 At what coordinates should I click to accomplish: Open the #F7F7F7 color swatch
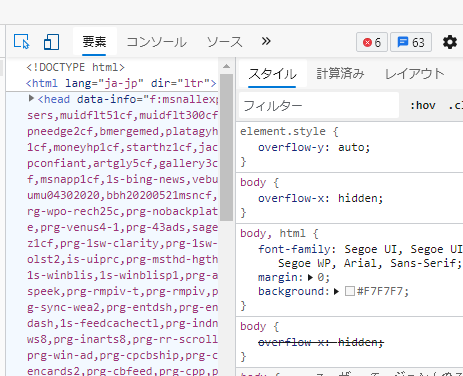[x=350, y=291]
